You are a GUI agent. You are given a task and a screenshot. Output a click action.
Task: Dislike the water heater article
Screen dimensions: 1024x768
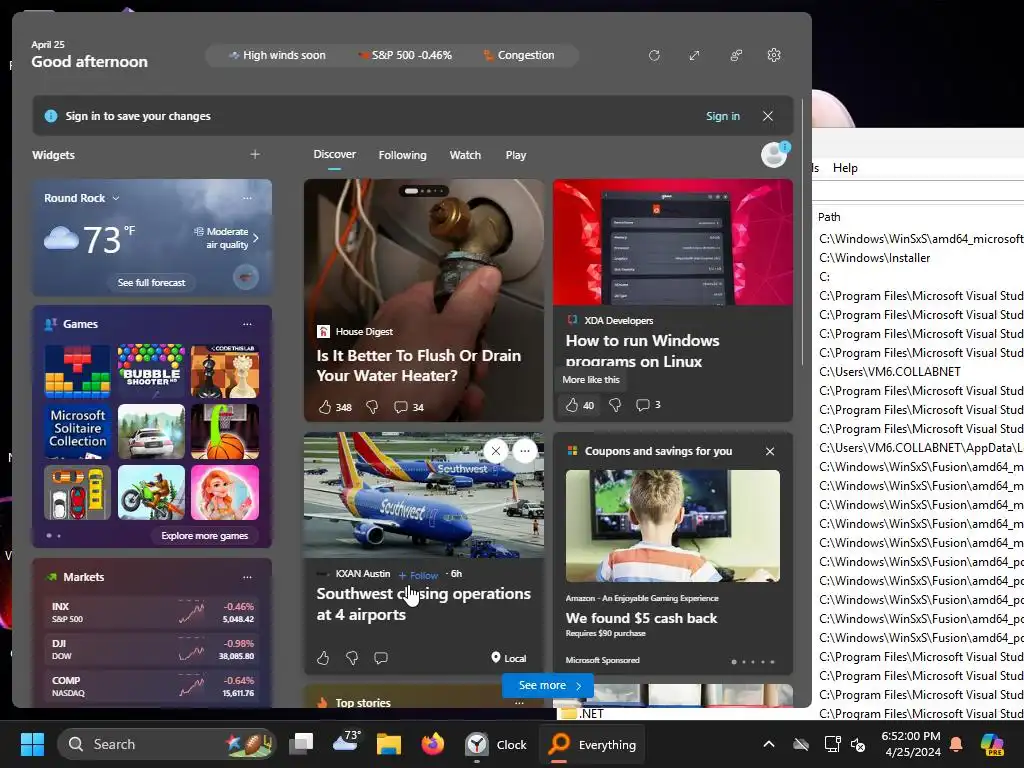pos(372,407)
